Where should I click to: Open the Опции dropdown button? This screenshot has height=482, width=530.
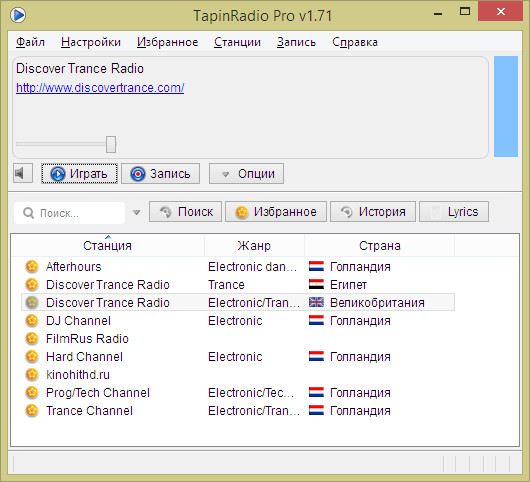click(x=246, y=173)
